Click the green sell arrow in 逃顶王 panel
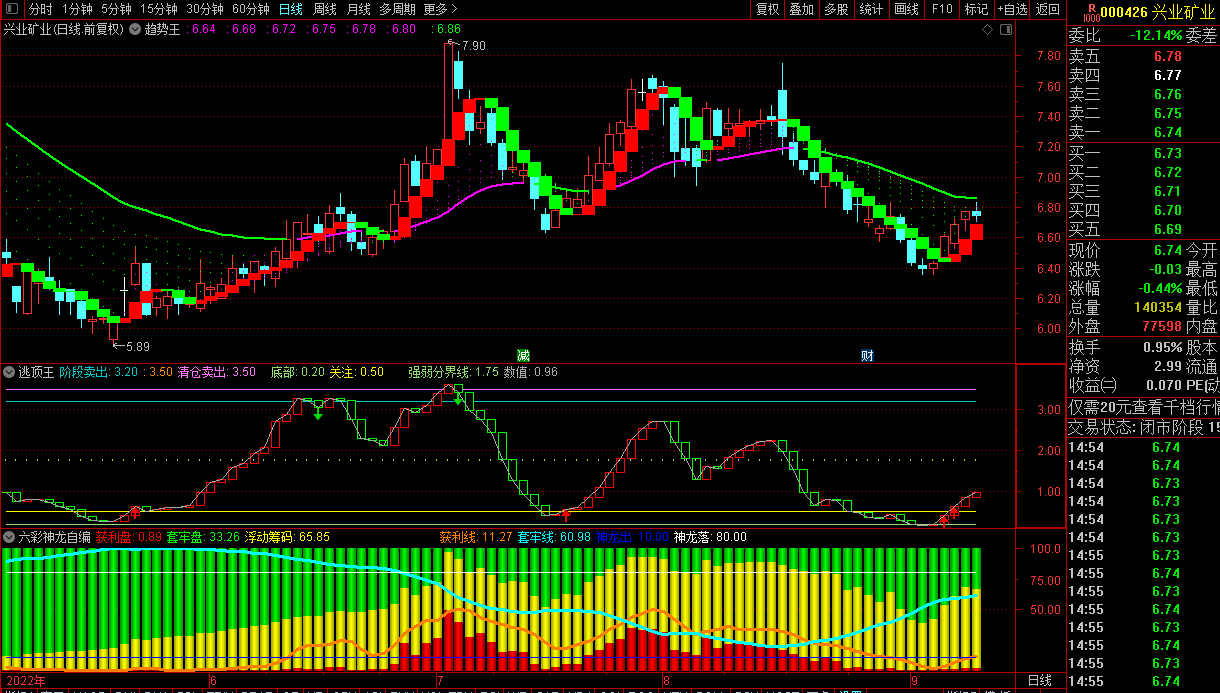1220x693 pixels. [318, 411]
